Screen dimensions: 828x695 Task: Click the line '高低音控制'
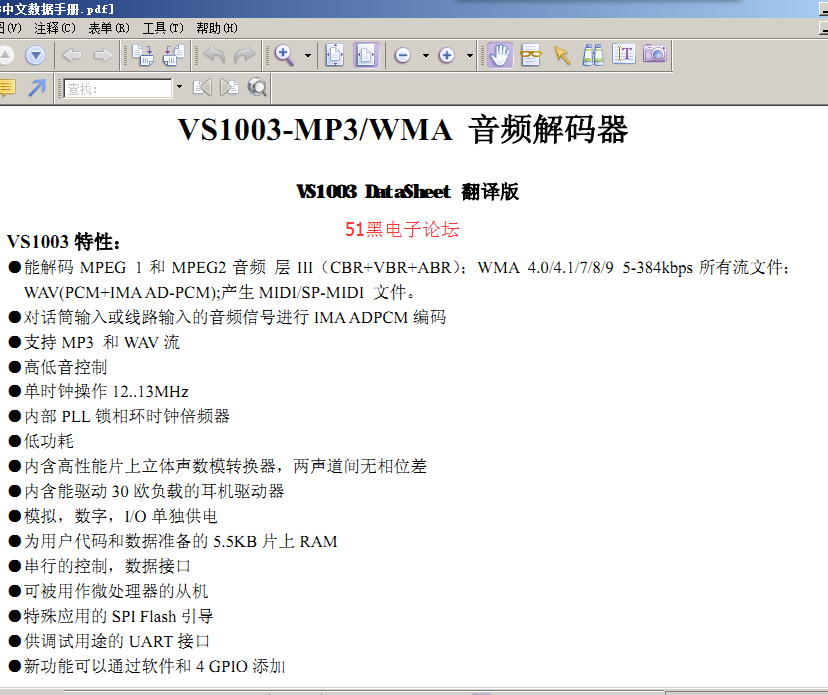65,367
